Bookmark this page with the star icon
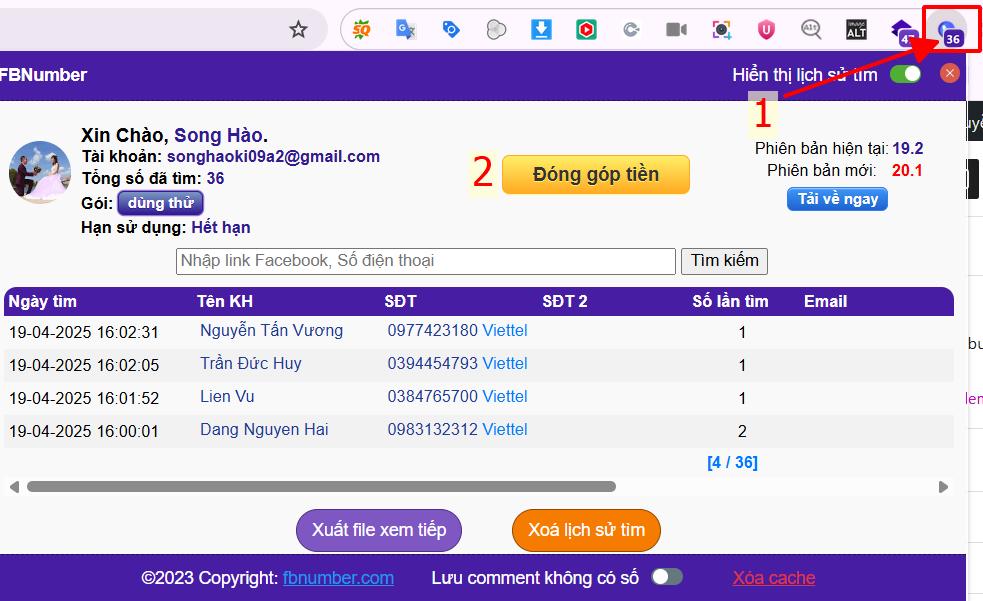The image size is (983, 601). click(x=298, y=29)
